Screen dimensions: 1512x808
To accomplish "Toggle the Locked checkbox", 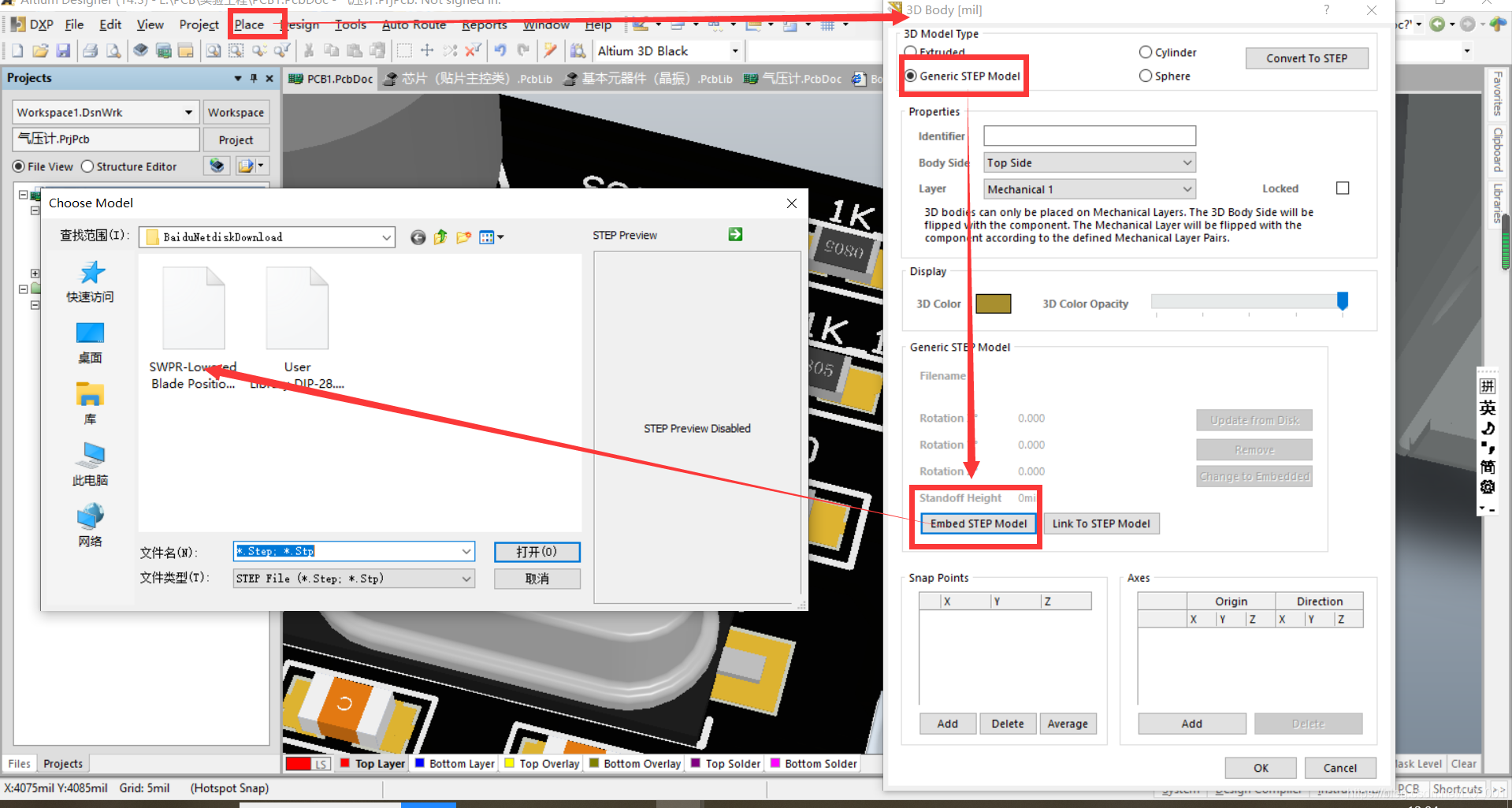I will pyautogui.click(x=1343, y=188).
